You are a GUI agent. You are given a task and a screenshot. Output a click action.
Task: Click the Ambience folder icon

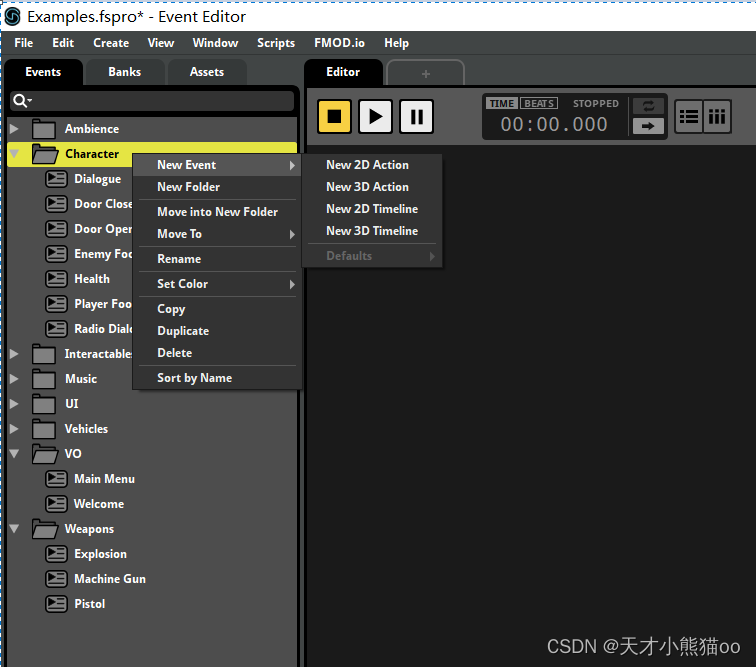point(44,129)
